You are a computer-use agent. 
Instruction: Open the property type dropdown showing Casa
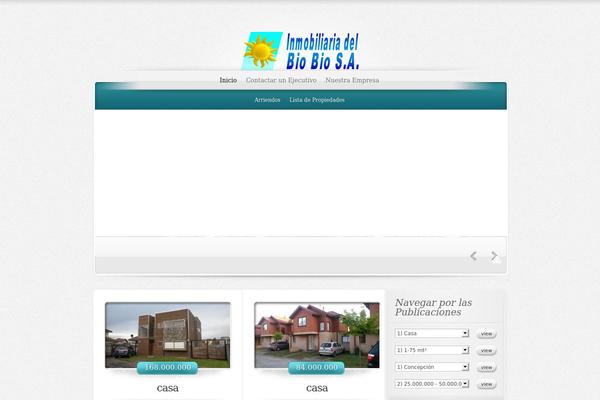tap(432, 333)
